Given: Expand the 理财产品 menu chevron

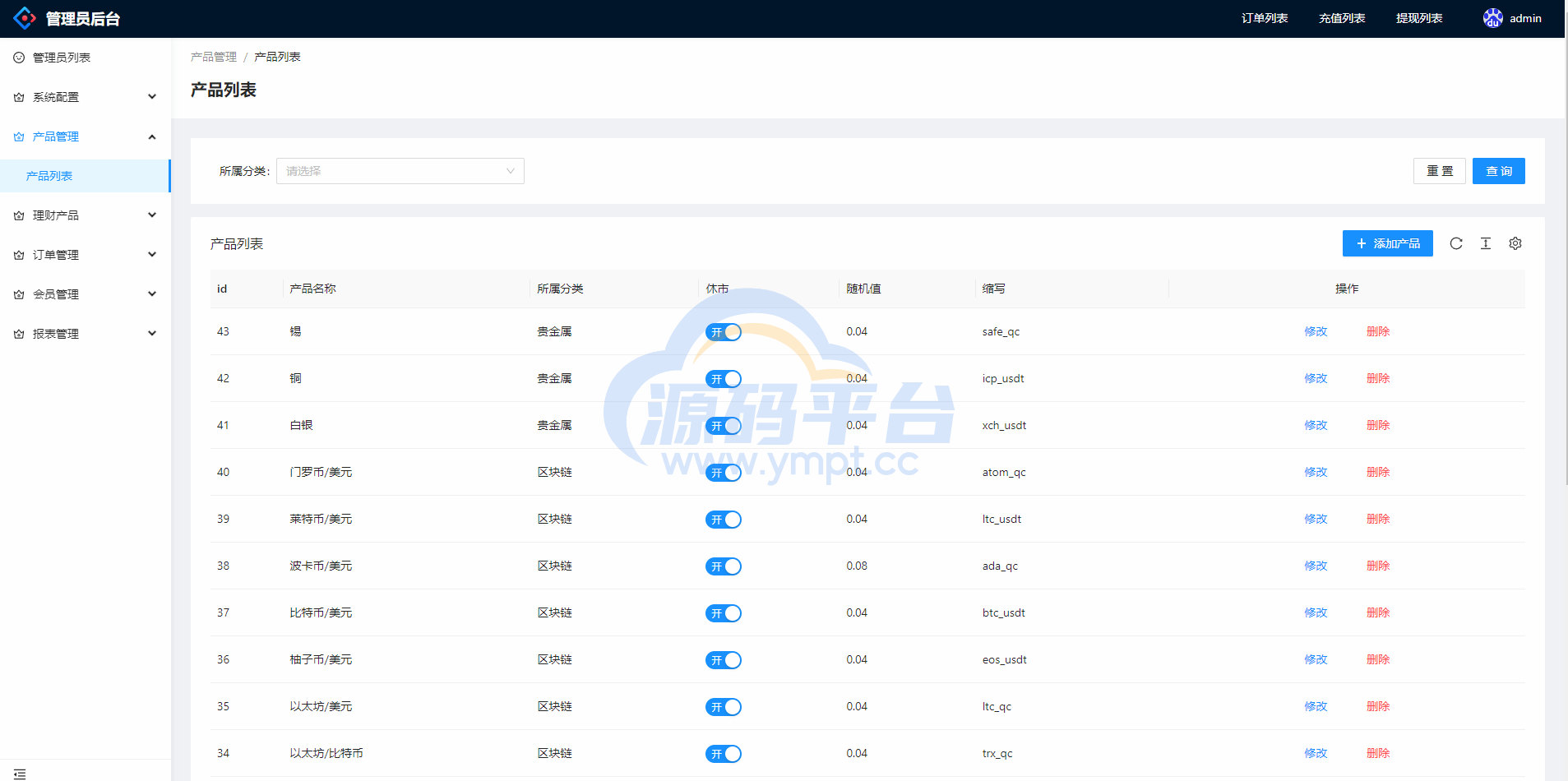Looking at the screenshot, I should coord(152,215).
